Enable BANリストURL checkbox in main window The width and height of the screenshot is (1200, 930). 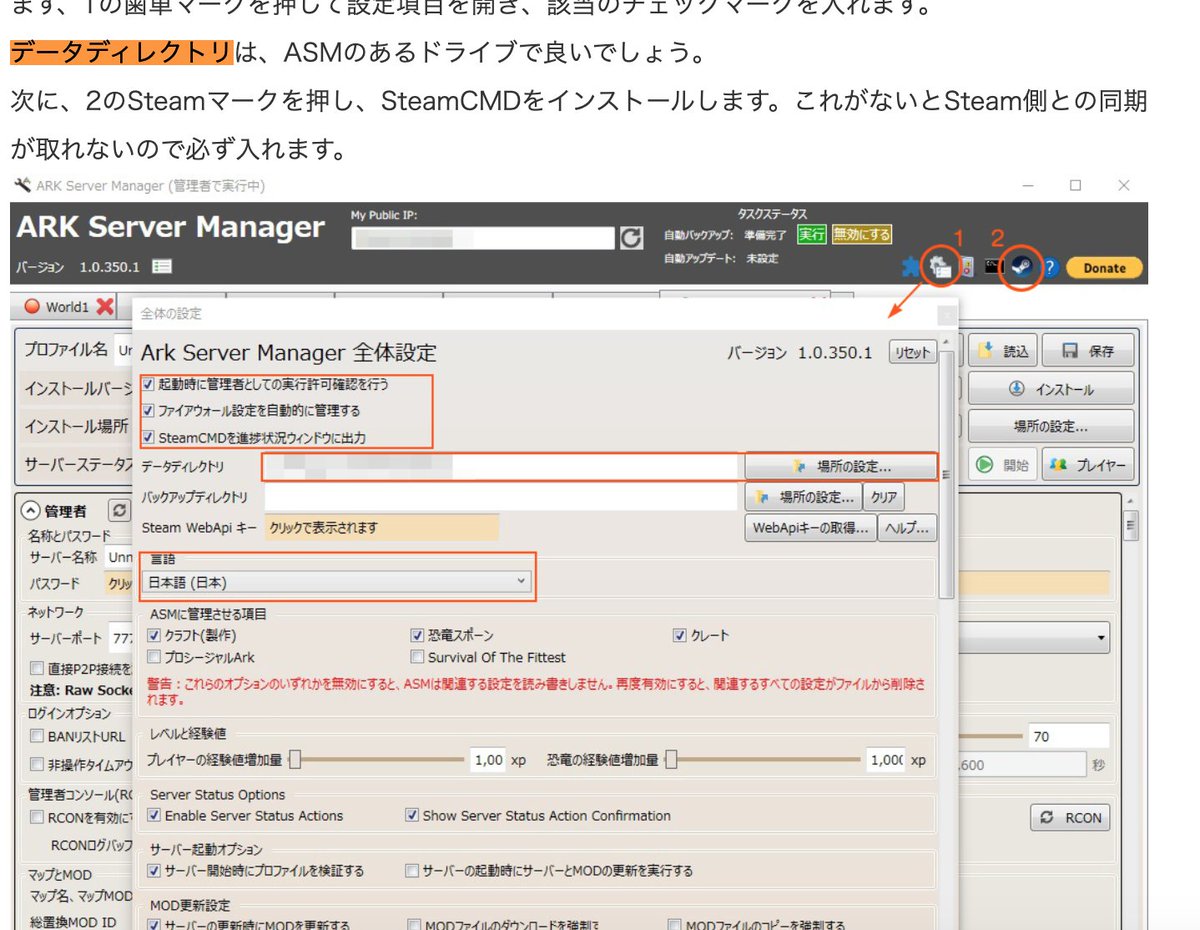pyautogui.click(x=37, y=736)
